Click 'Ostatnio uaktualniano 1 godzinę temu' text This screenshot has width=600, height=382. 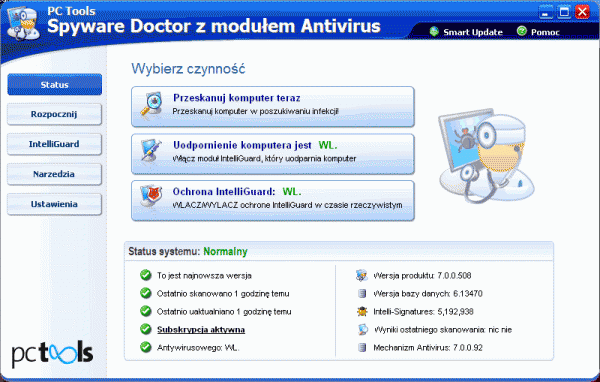pyautogui.click(x=224, y=312)
